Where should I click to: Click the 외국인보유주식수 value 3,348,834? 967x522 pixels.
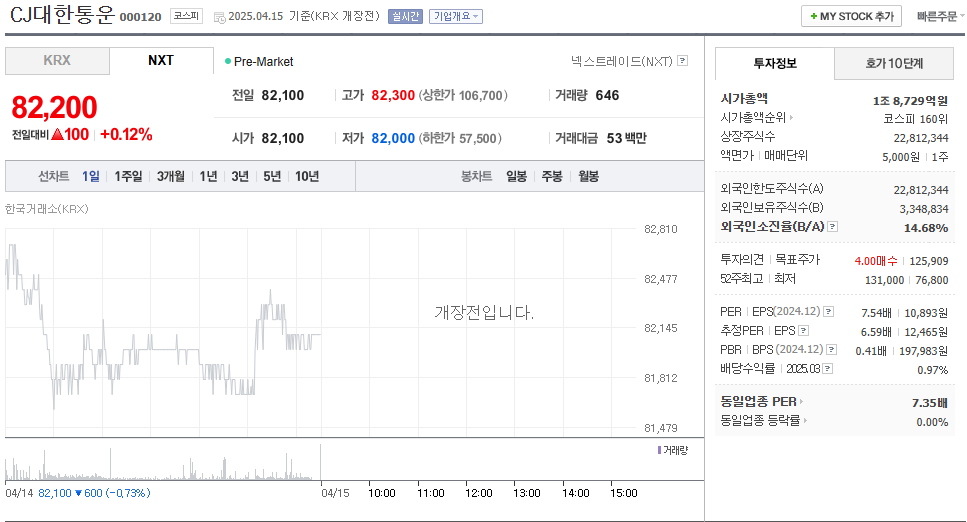click(x=924, y=209)
